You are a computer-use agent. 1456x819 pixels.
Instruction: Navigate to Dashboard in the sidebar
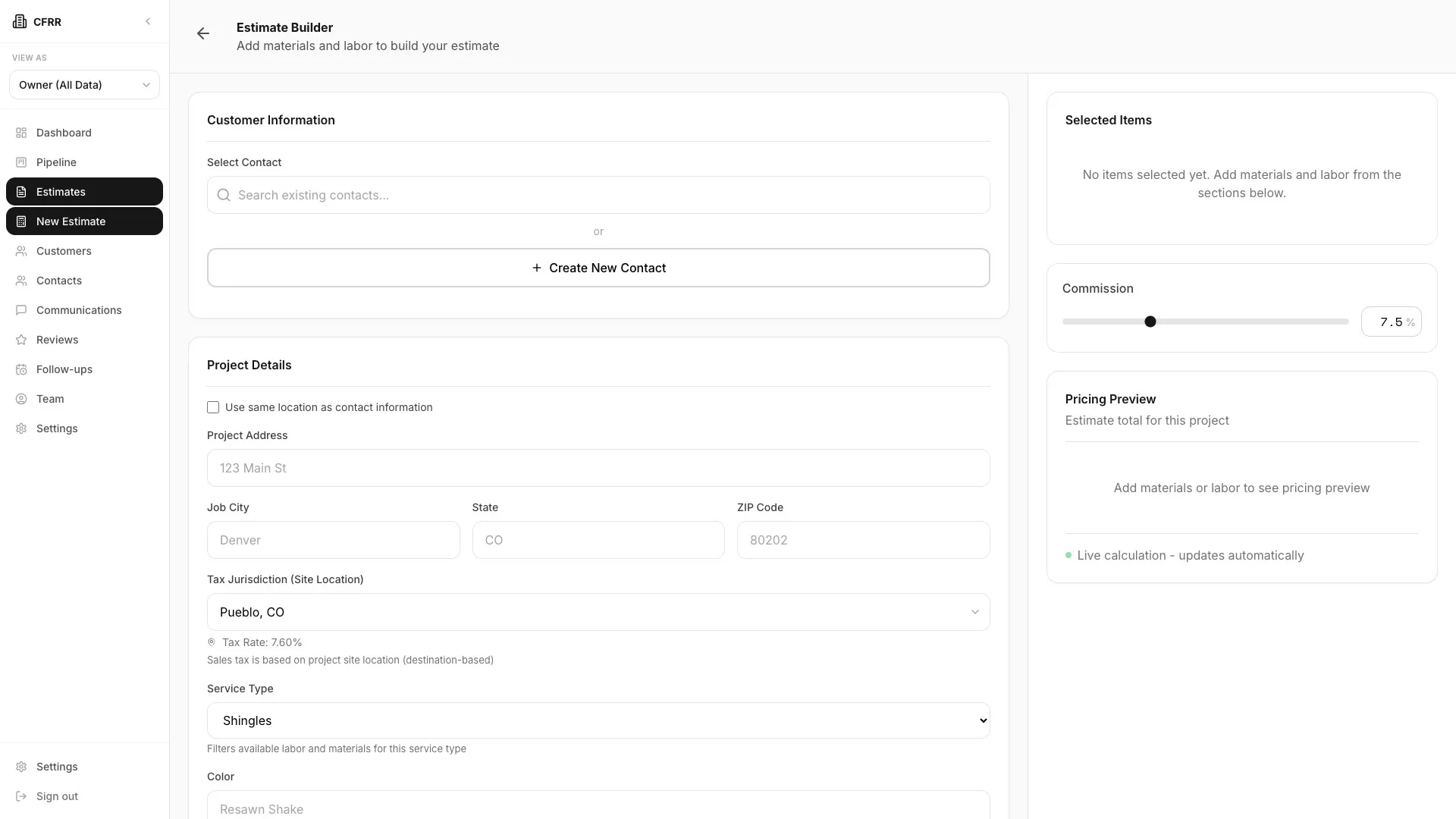[64, 133]
